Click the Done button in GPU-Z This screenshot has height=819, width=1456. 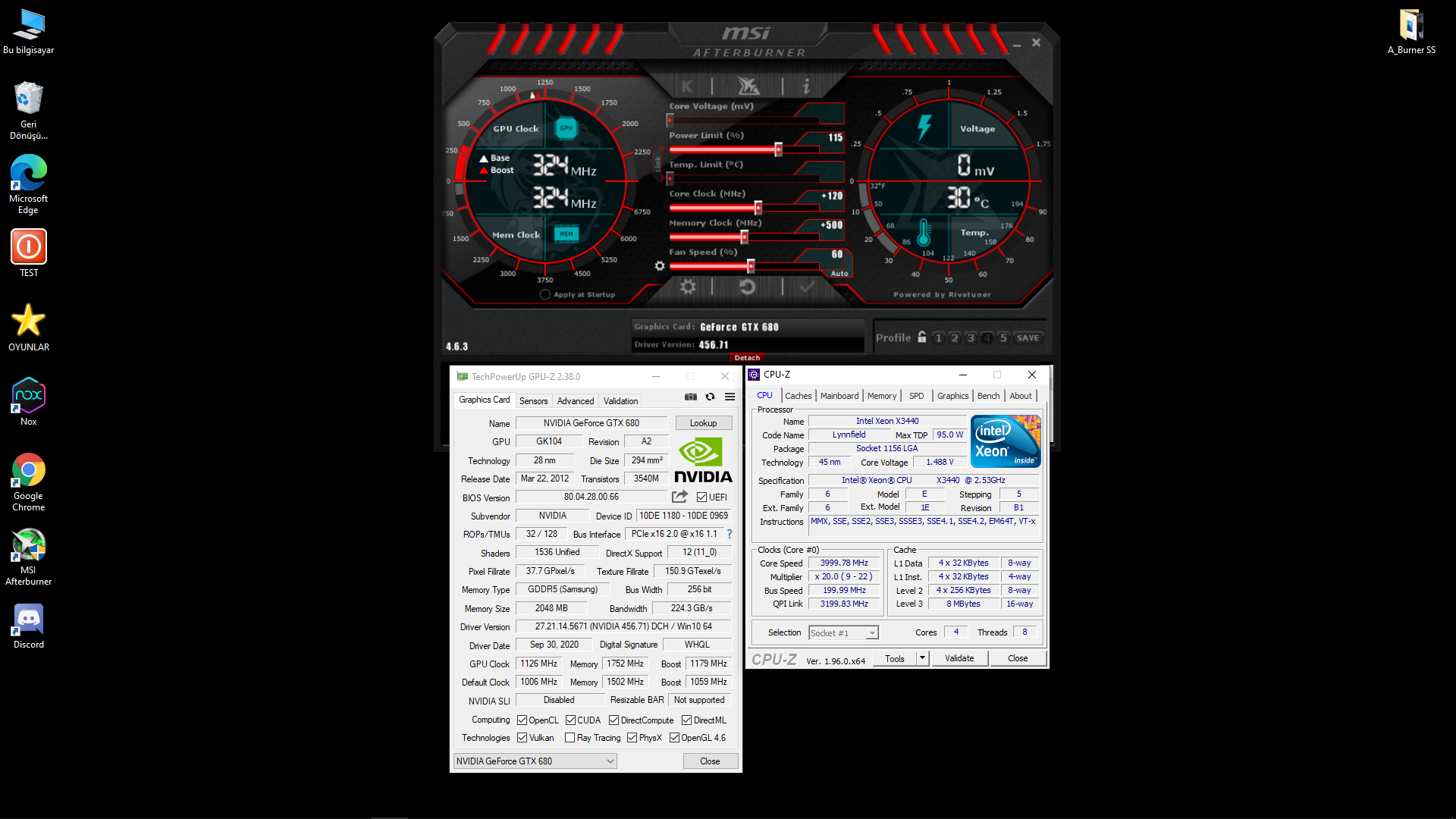tap(710, 761)
